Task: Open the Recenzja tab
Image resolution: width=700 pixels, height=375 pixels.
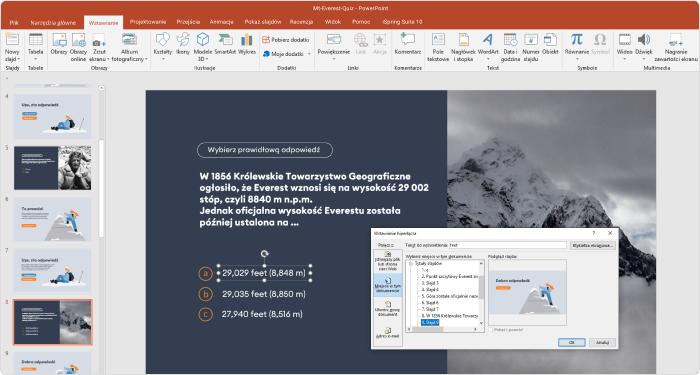Action: (301, 22)
